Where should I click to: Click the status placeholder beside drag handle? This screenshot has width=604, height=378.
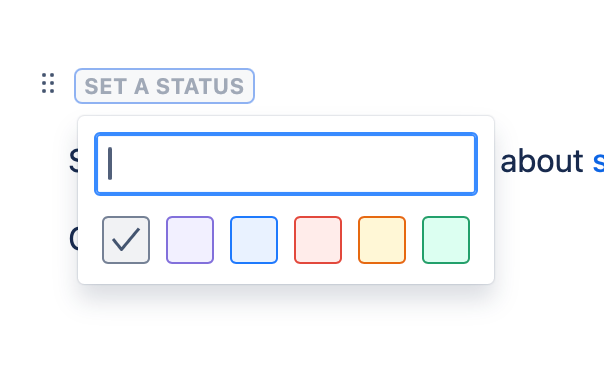click(164, 86)
